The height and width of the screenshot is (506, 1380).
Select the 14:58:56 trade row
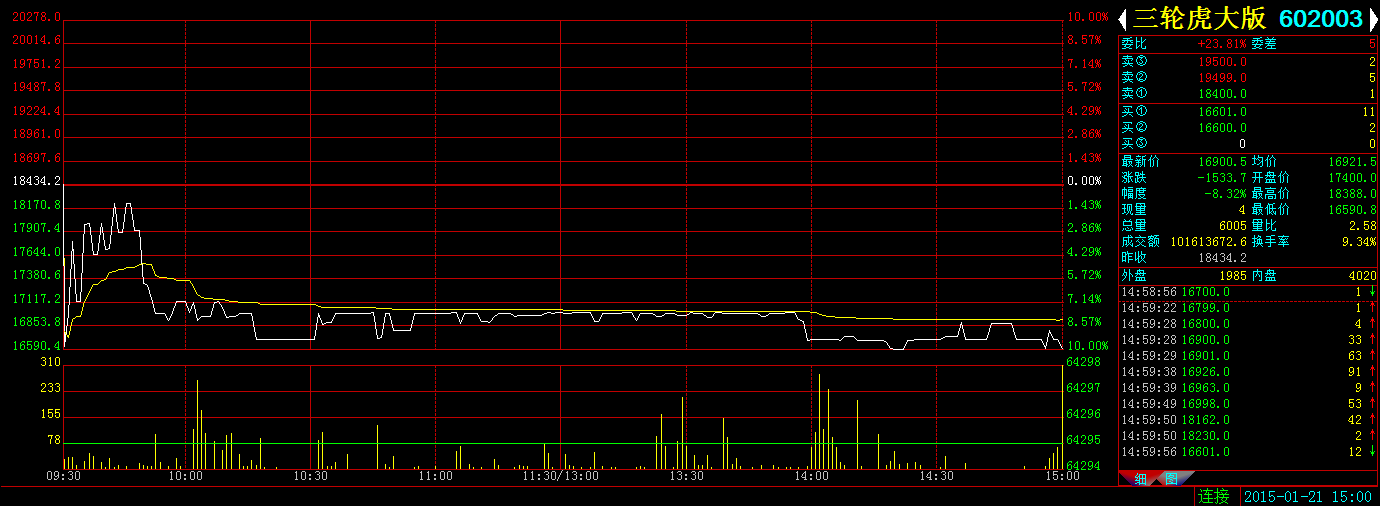point(1248,292)
